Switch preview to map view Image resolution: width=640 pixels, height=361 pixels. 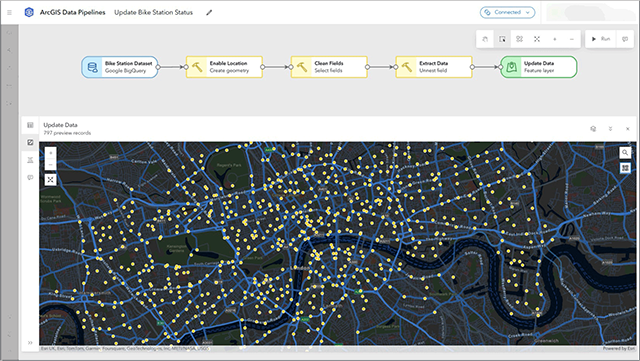[x=30, y=143]
